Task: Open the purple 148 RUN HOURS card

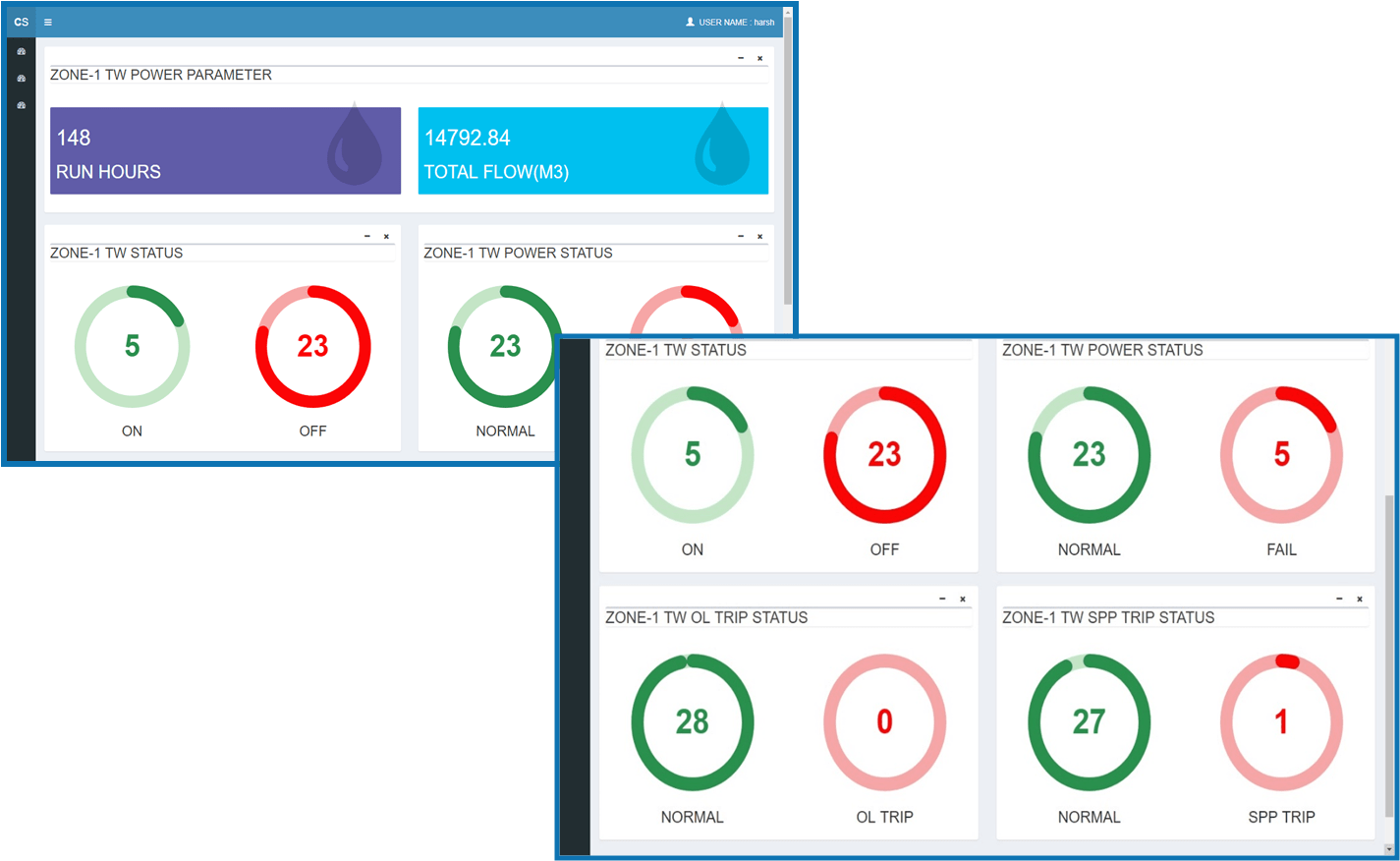Action: pos(225,150)
